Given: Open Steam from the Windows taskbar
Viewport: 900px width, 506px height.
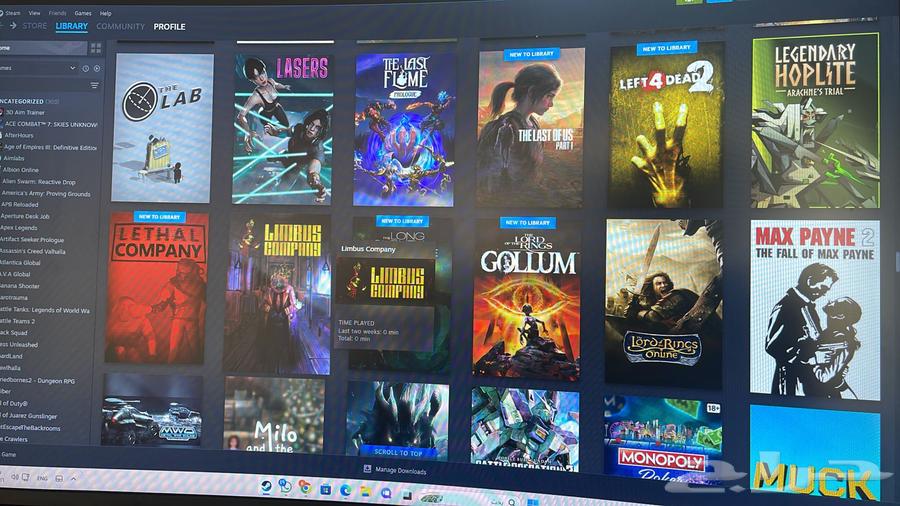Looking at the screenshot, I should point(266,487).
